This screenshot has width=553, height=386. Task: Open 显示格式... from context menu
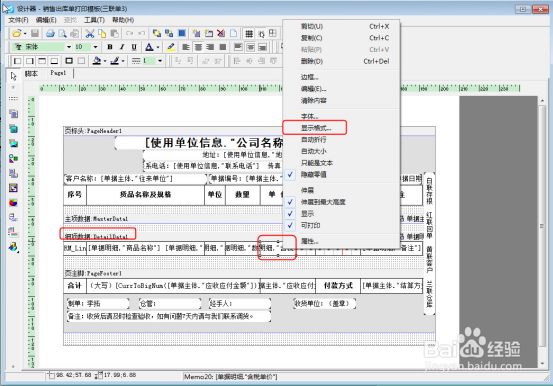click(x=341, y=128)
